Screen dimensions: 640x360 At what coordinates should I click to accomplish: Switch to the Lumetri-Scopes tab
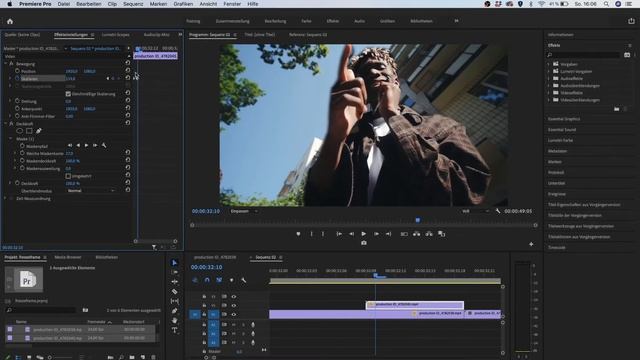click(x=116, y=35)
